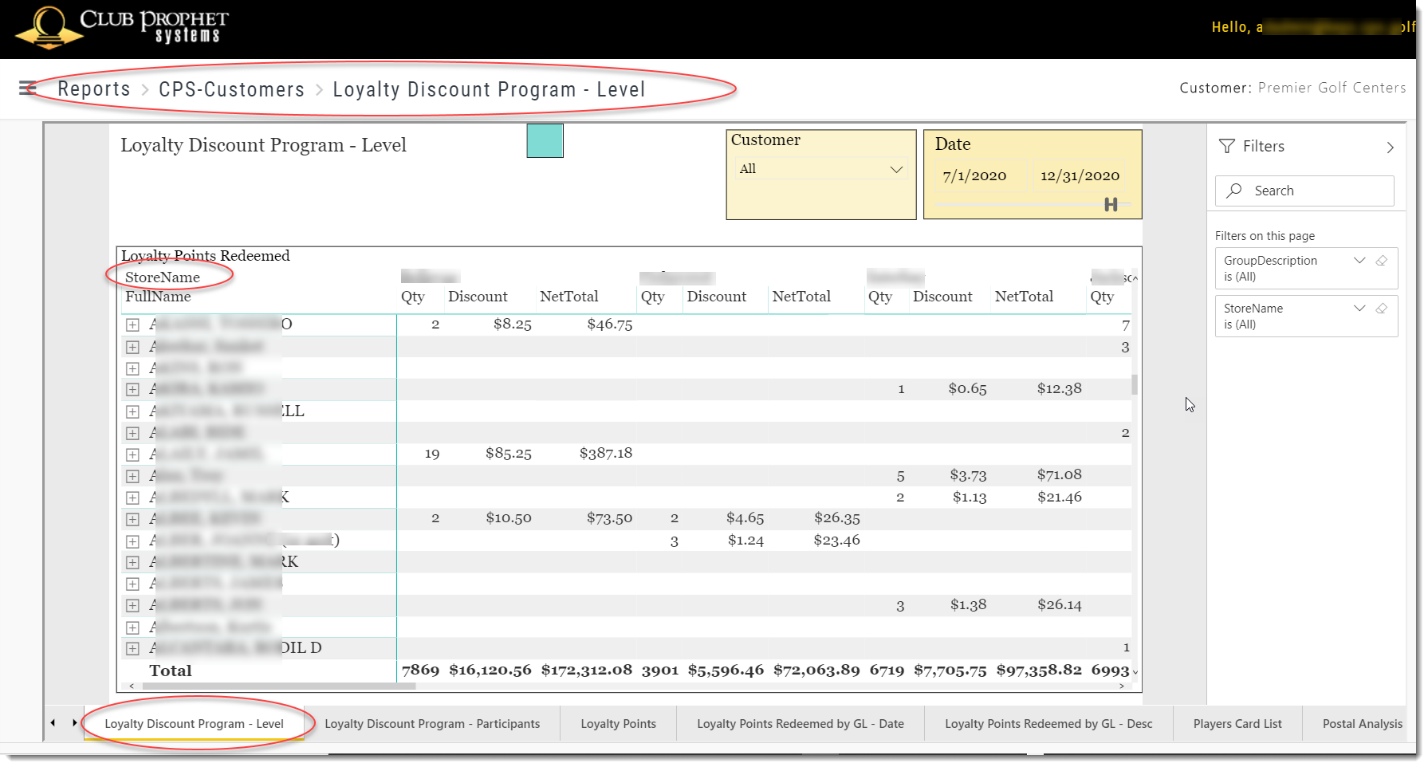Click the 12/31/2020 end date field
Viewport: 1428px width, 767px height.
click(x=1080, y=176)
